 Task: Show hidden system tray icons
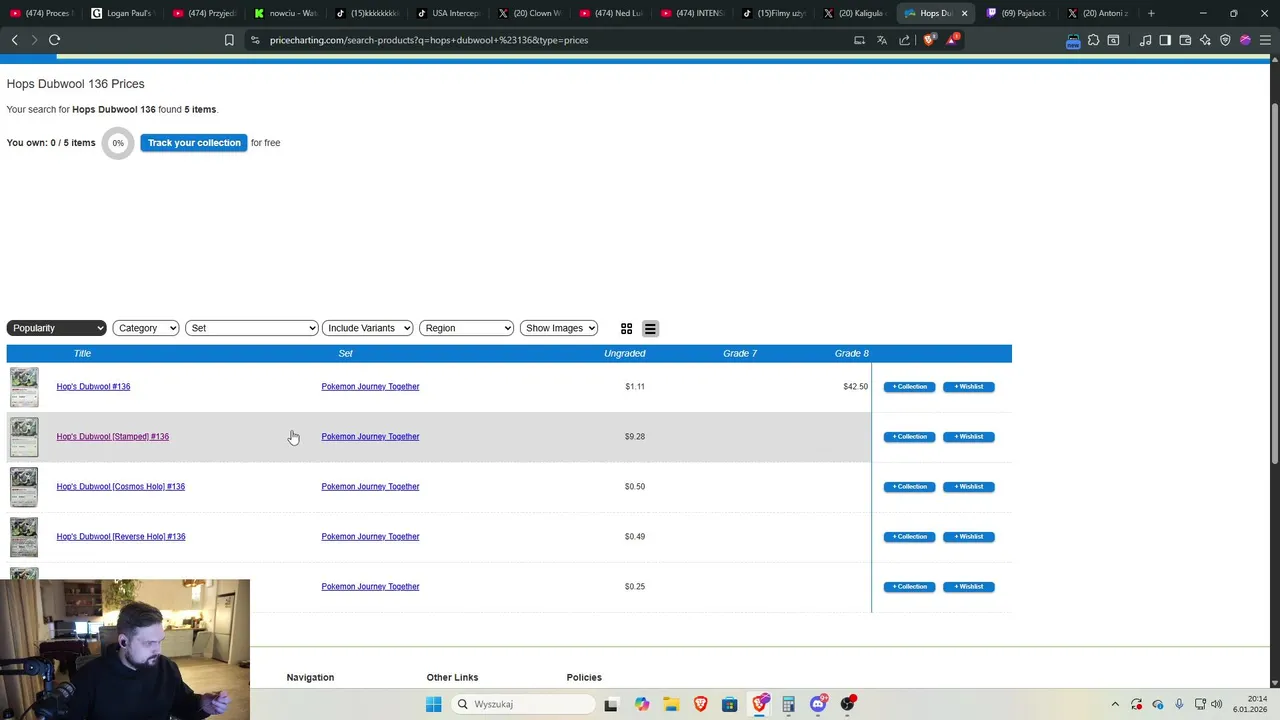coord(1115,704)
